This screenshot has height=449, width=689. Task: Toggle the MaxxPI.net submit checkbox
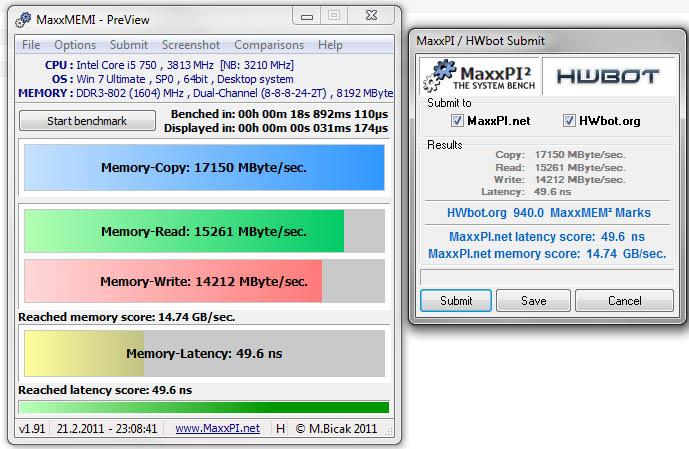click(x=457, y=120)
